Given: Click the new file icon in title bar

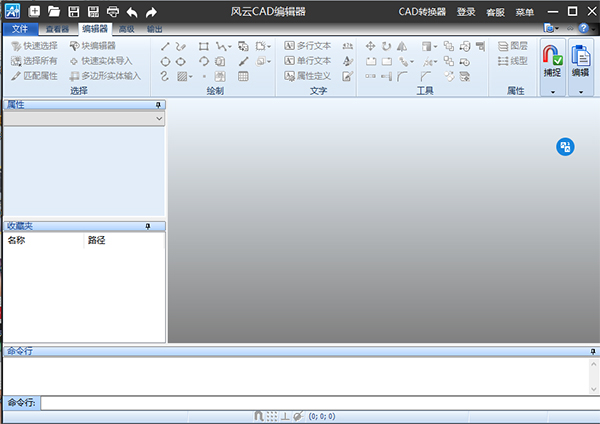Looking at the screenshot, I should (x=35, y=11).
